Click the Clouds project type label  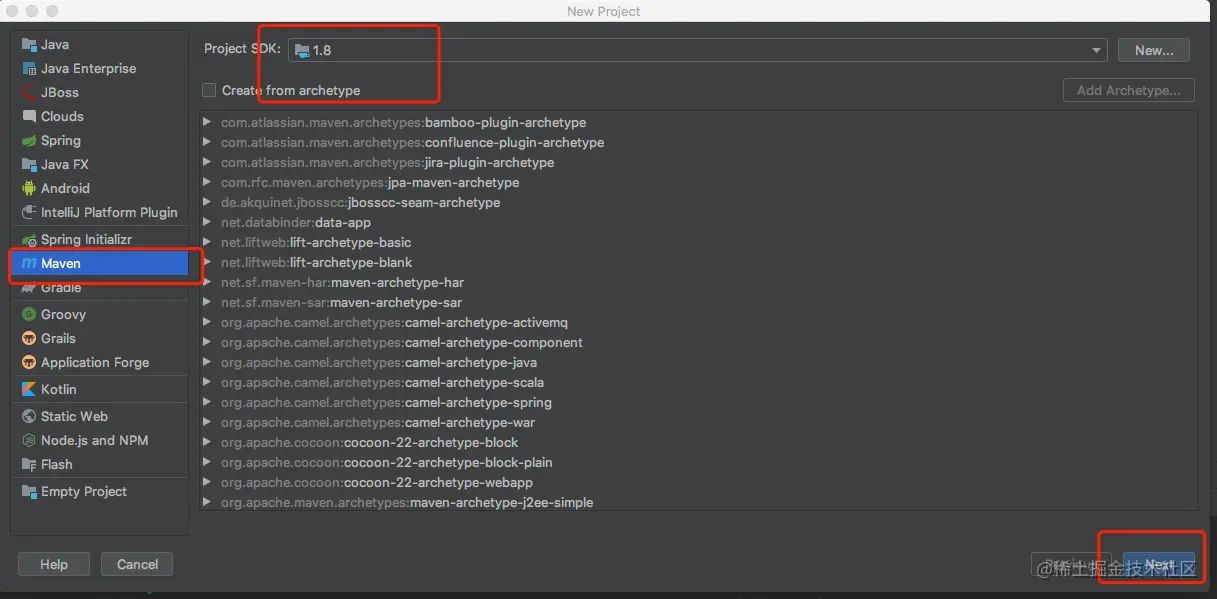(x=62, y=117)
